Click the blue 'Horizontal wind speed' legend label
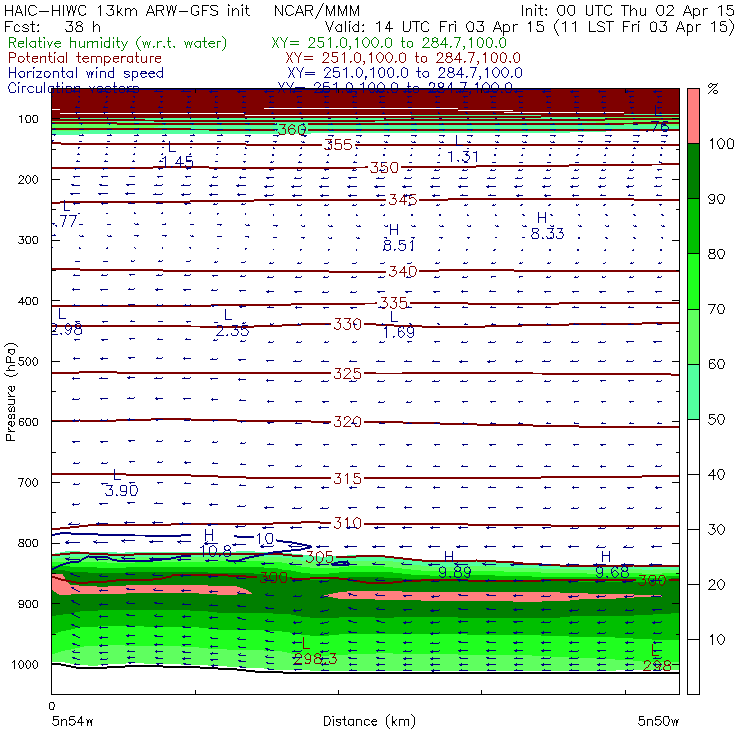 click(86, 73)
